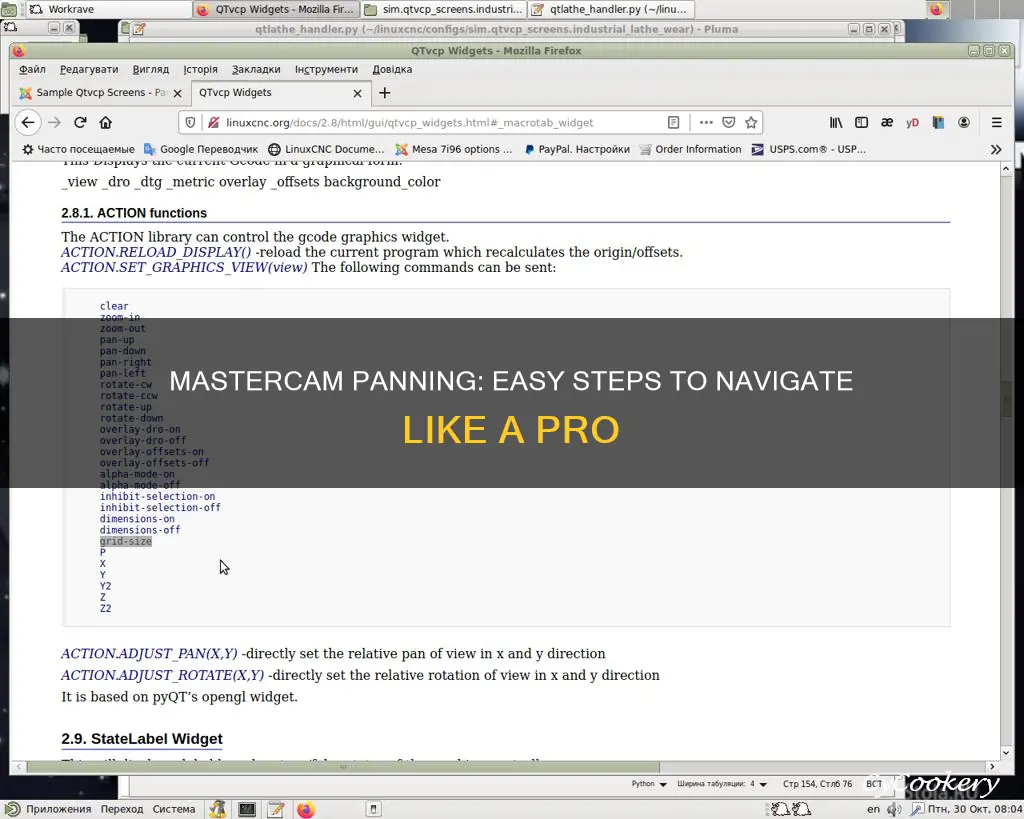This screenshot has width=1024, height=819.
Task: Click the panel clock Птн, 30 Окт
Action: pyautogui.click(x=975, y=809)
